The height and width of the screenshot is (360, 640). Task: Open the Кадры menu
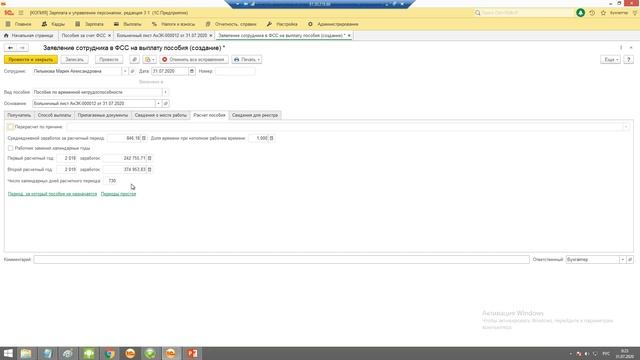(x=53, y=24)
